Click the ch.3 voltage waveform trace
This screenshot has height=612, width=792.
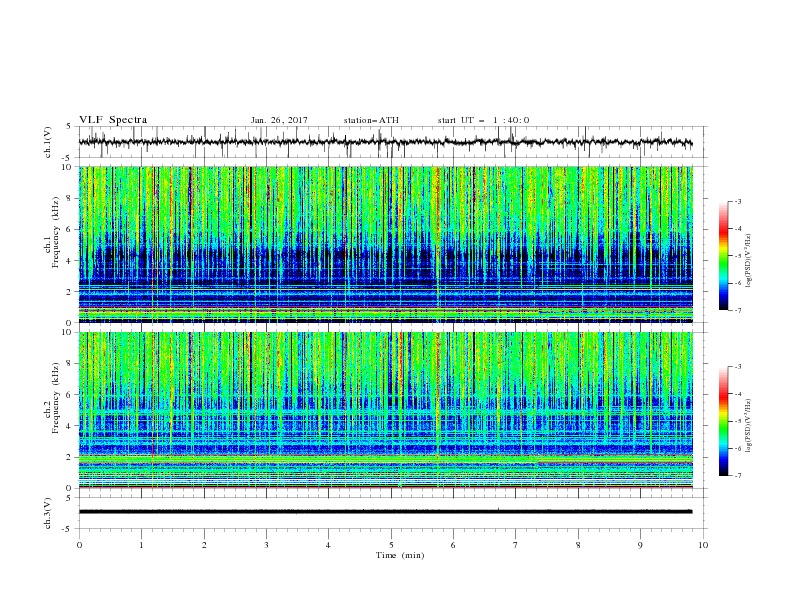click(385, 512)
